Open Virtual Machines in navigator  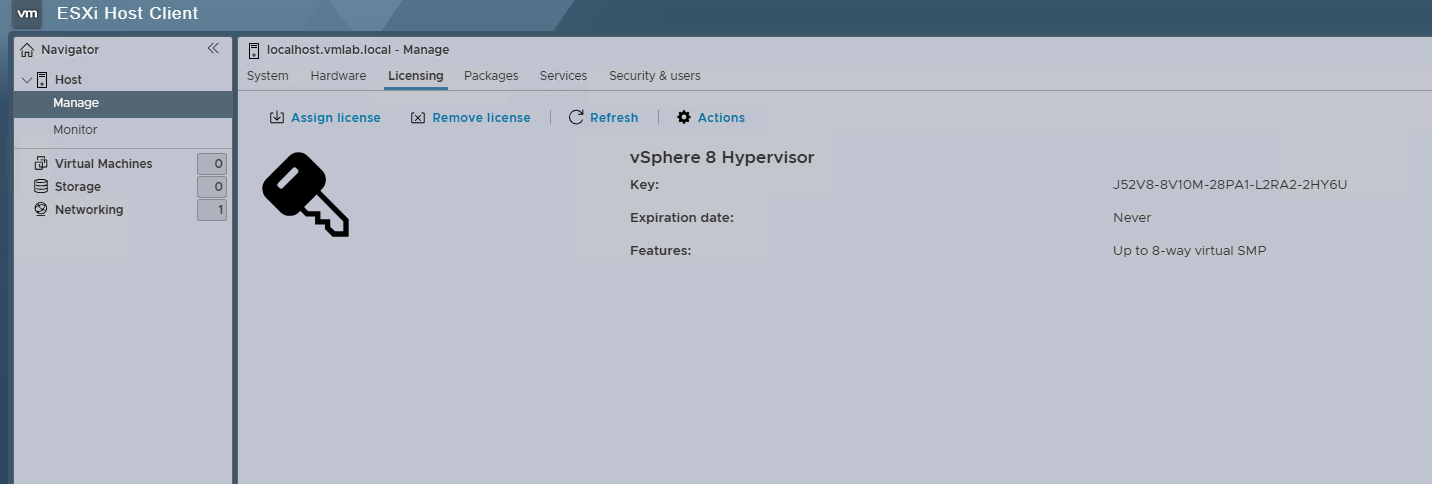point(103,164)
